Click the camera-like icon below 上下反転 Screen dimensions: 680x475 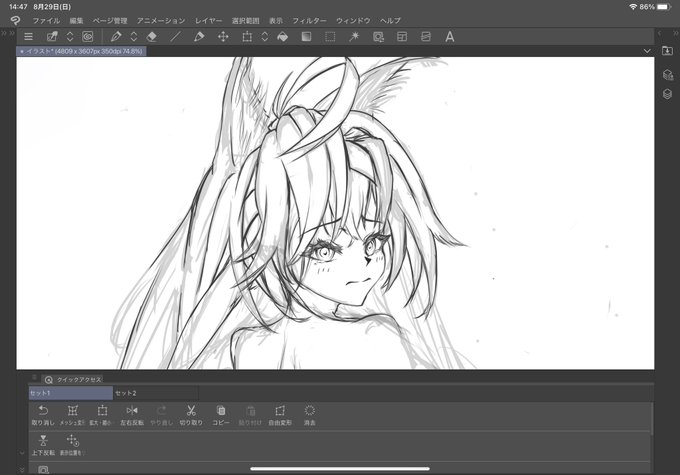coord(43,470)
